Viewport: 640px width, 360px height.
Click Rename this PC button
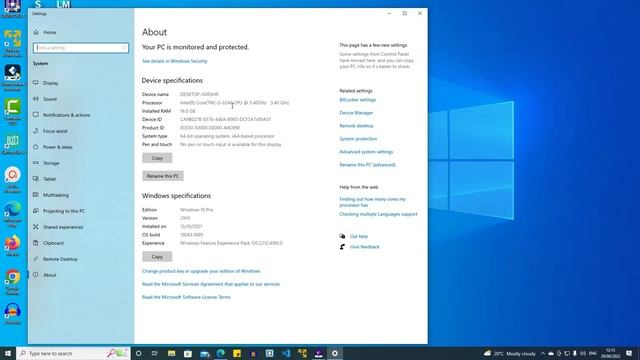pyautogui.click(x=163, y=176)
